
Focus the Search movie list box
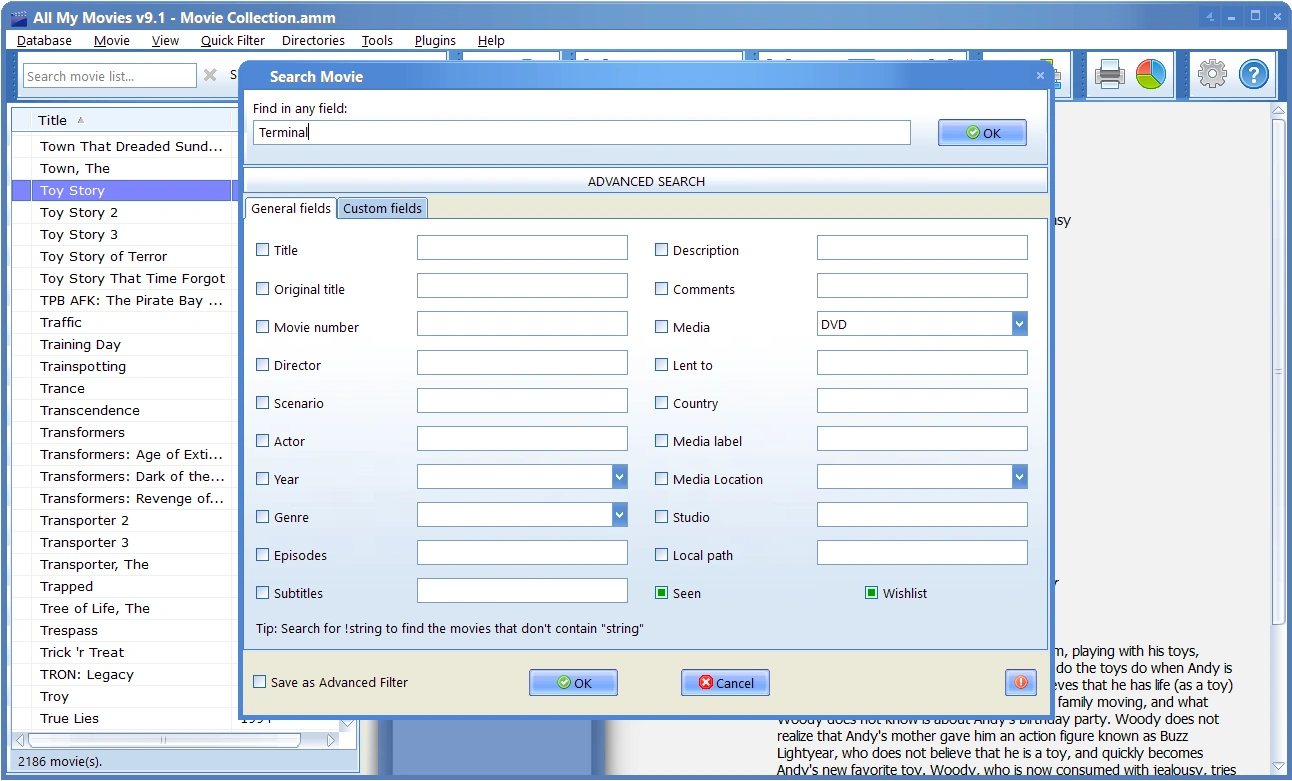pyautogui.click(x=109, y=76)
